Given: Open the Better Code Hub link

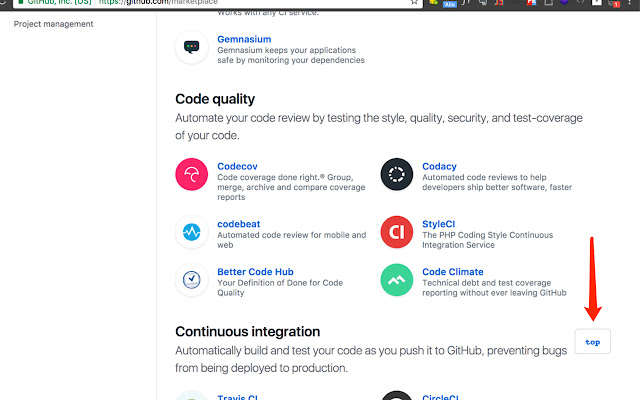Looking at the screenshot, I should click(x=255, y=272).
